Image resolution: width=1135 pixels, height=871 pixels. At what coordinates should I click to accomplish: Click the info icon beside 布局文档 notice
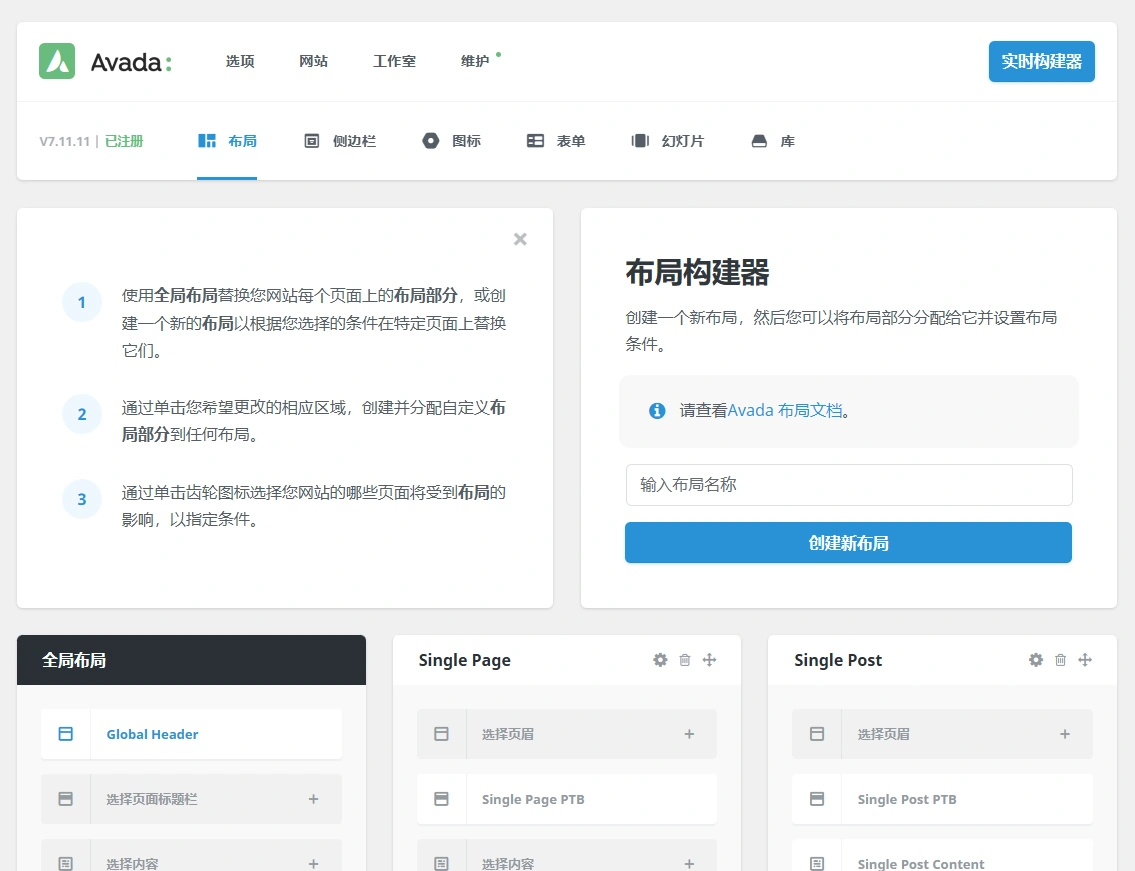657,411
